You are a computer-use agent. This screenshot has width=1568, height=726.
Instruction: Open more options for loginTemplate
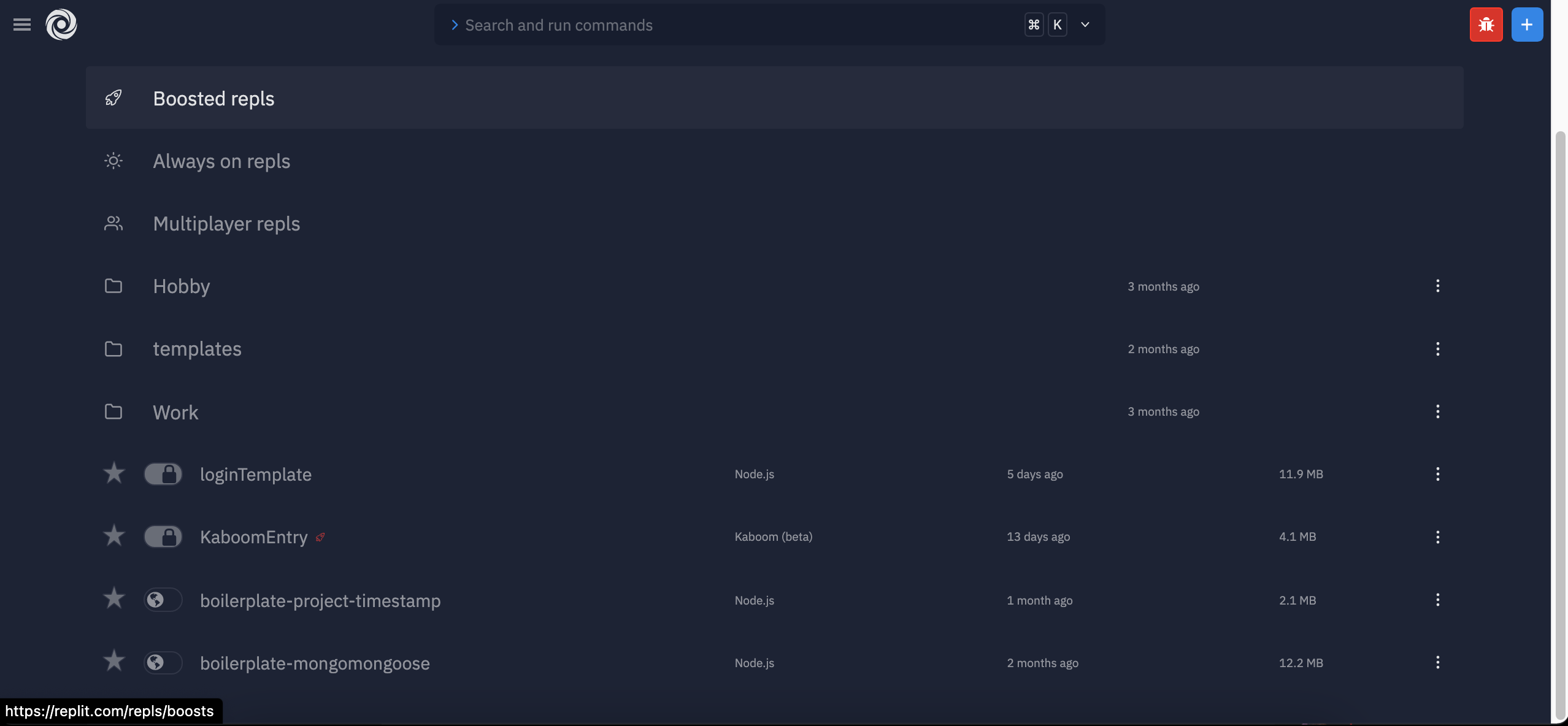coord(1437,474)
